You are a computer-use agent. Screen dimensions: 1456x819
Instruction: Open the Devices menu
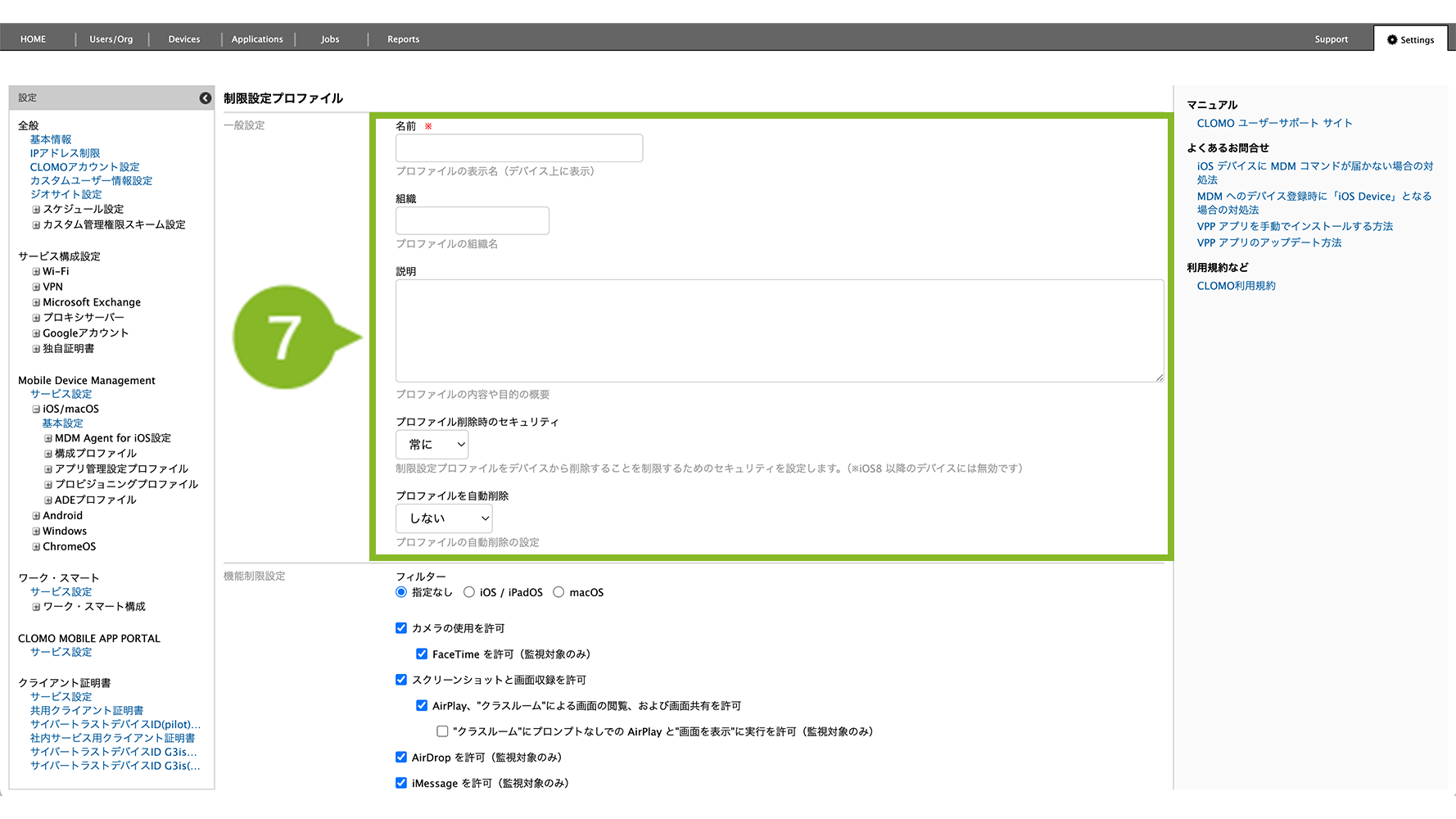184,39
